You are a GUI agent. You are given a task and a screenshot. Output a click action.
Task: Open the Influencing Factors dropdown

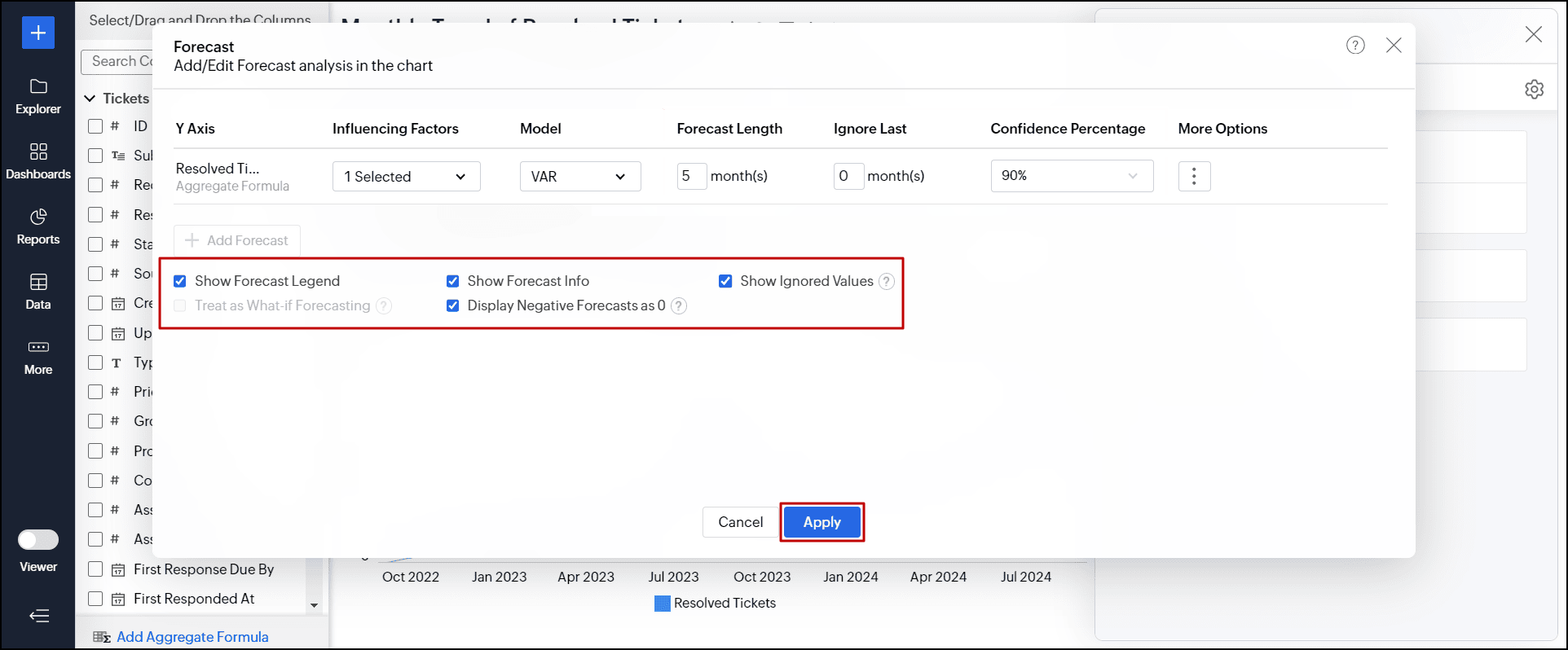point(406,177)
